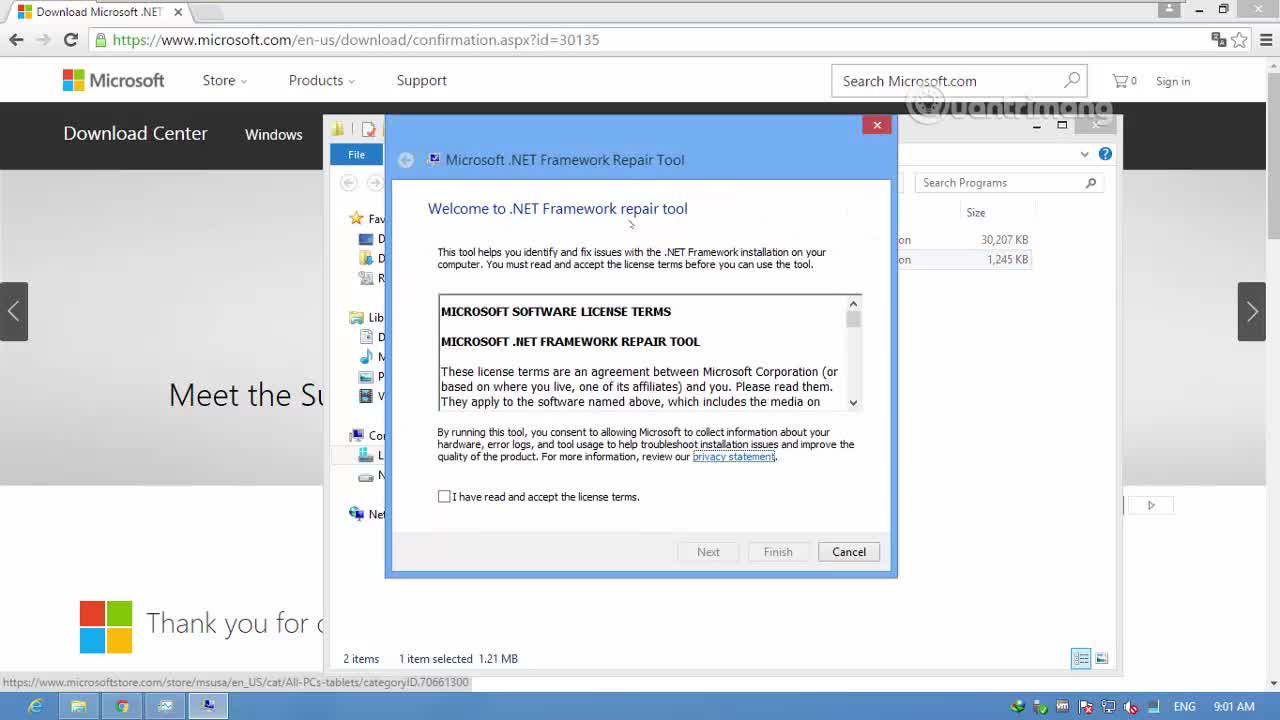Open the Products dropdown menu
The width and height of the screenshot is (1280, 720).
point(322,80)
